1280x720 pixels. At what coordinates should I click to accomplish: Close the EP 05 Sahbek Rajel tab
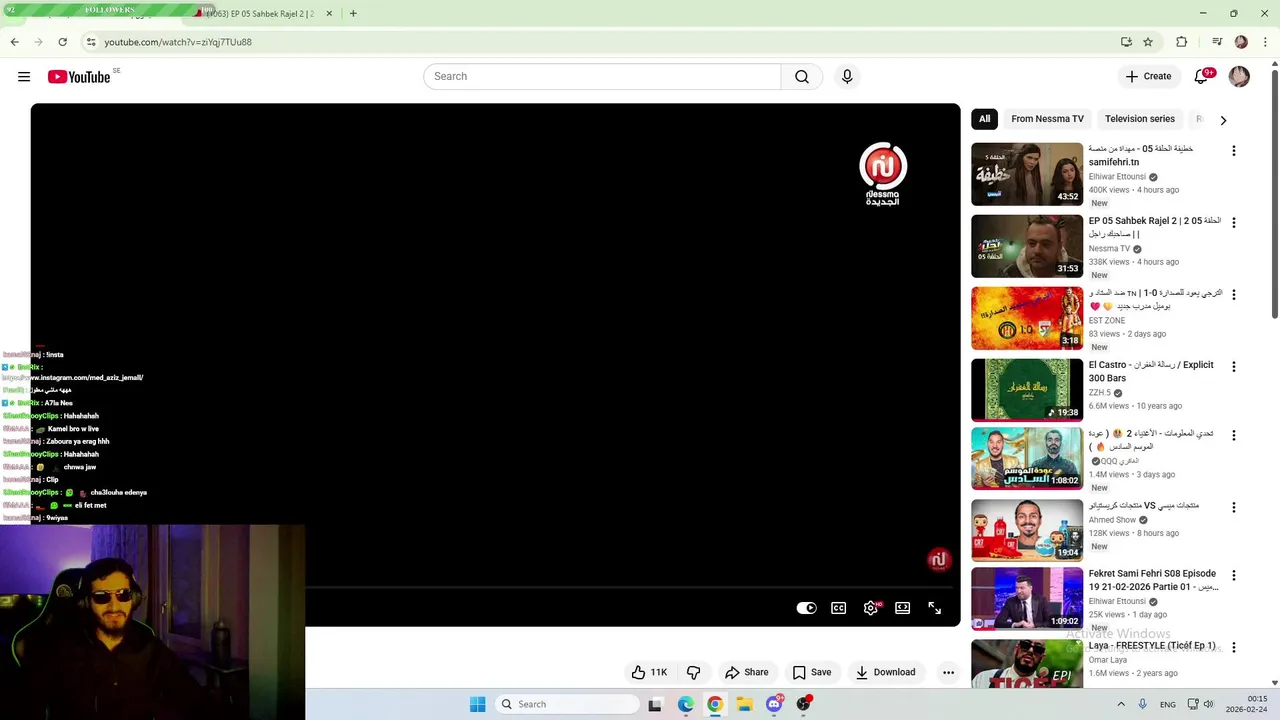coord(329,14)
